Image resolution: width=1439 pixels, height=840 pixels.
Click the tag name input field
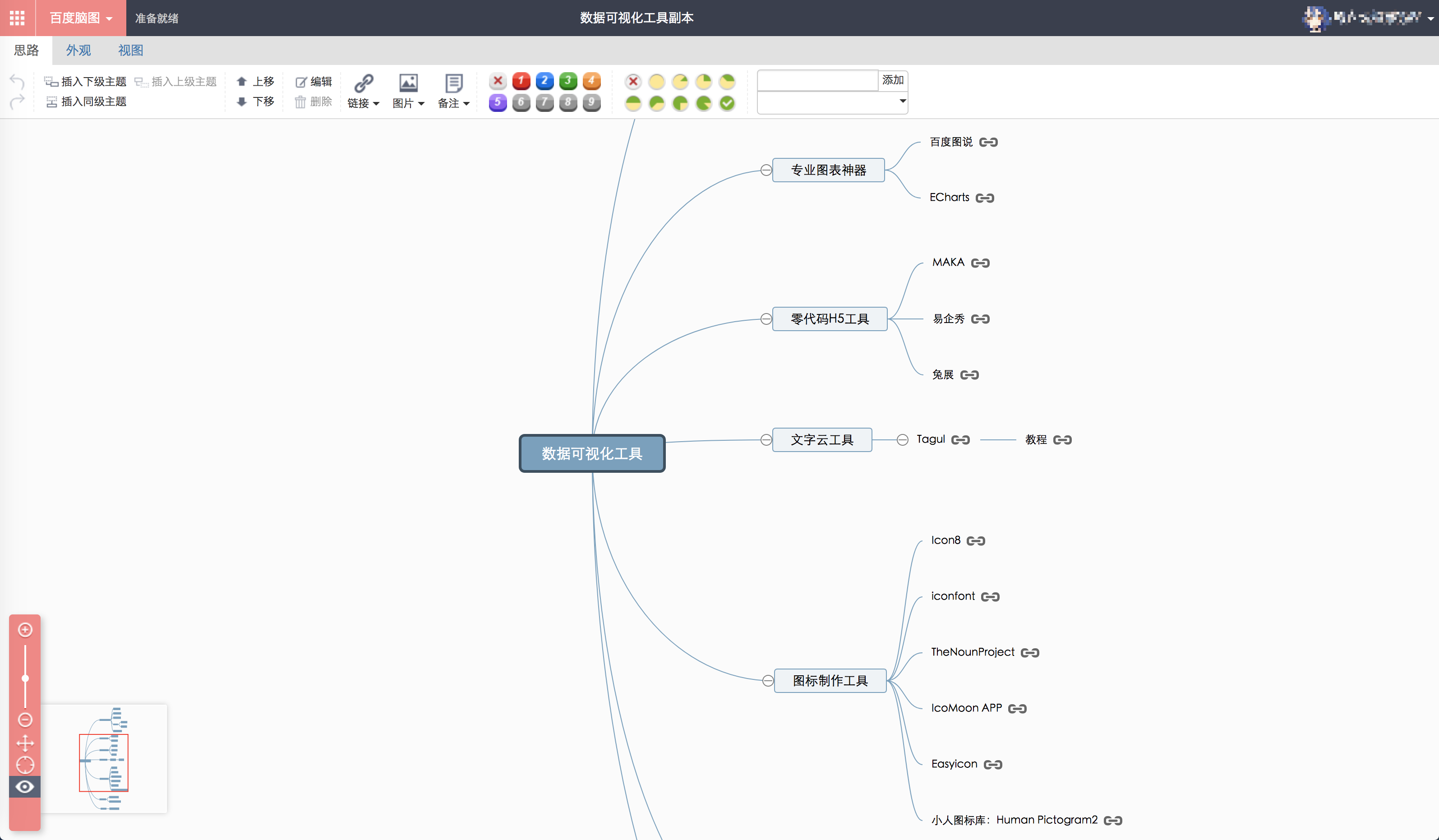(818, 80)
